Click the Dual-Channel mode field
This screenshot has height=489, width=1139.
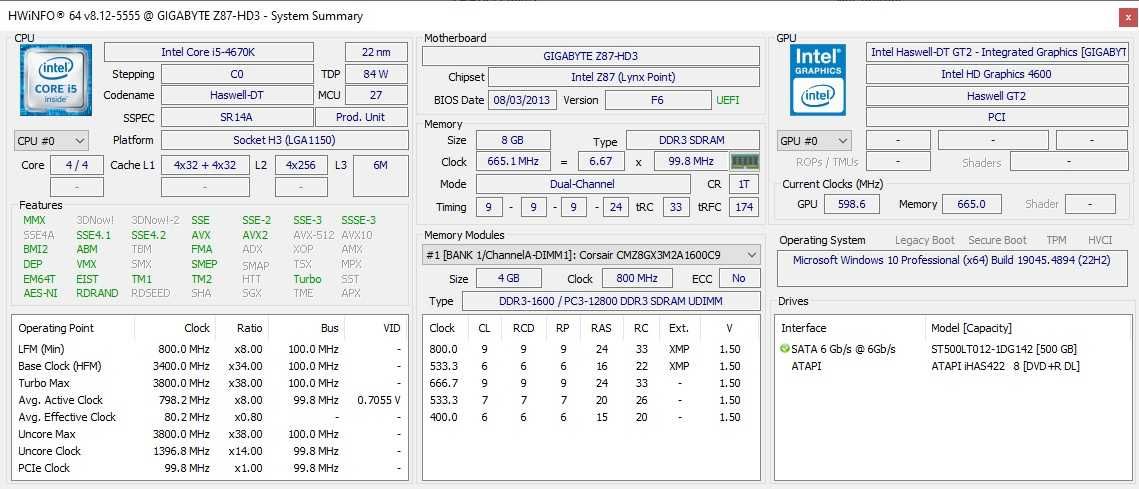583,184
